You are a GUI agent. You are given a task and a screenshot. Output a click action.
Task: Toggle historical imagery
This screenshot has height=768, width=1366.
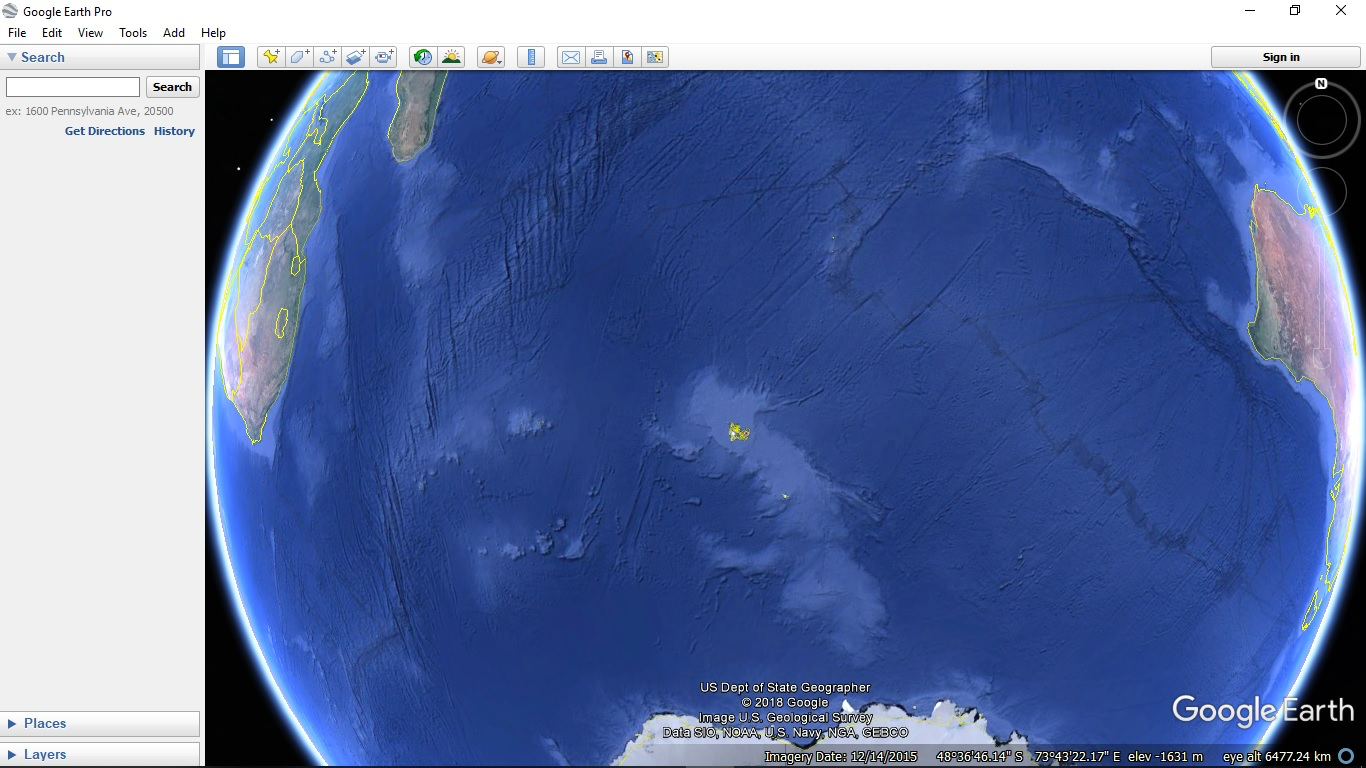[x=422, y=57]
